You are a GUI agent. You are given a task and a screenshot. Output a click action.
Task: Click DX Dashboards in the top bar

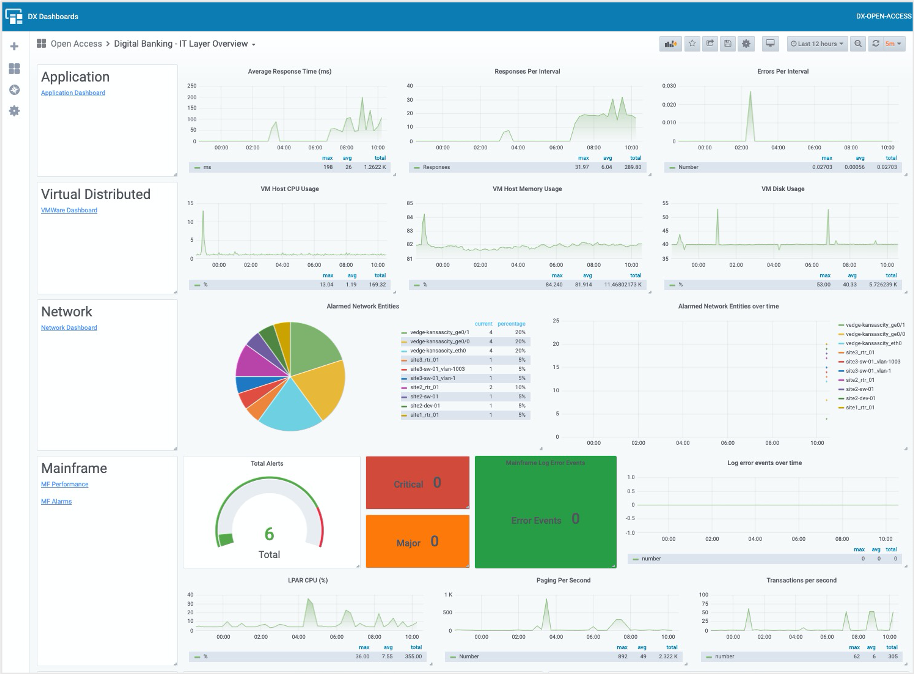tap(55, 15)
